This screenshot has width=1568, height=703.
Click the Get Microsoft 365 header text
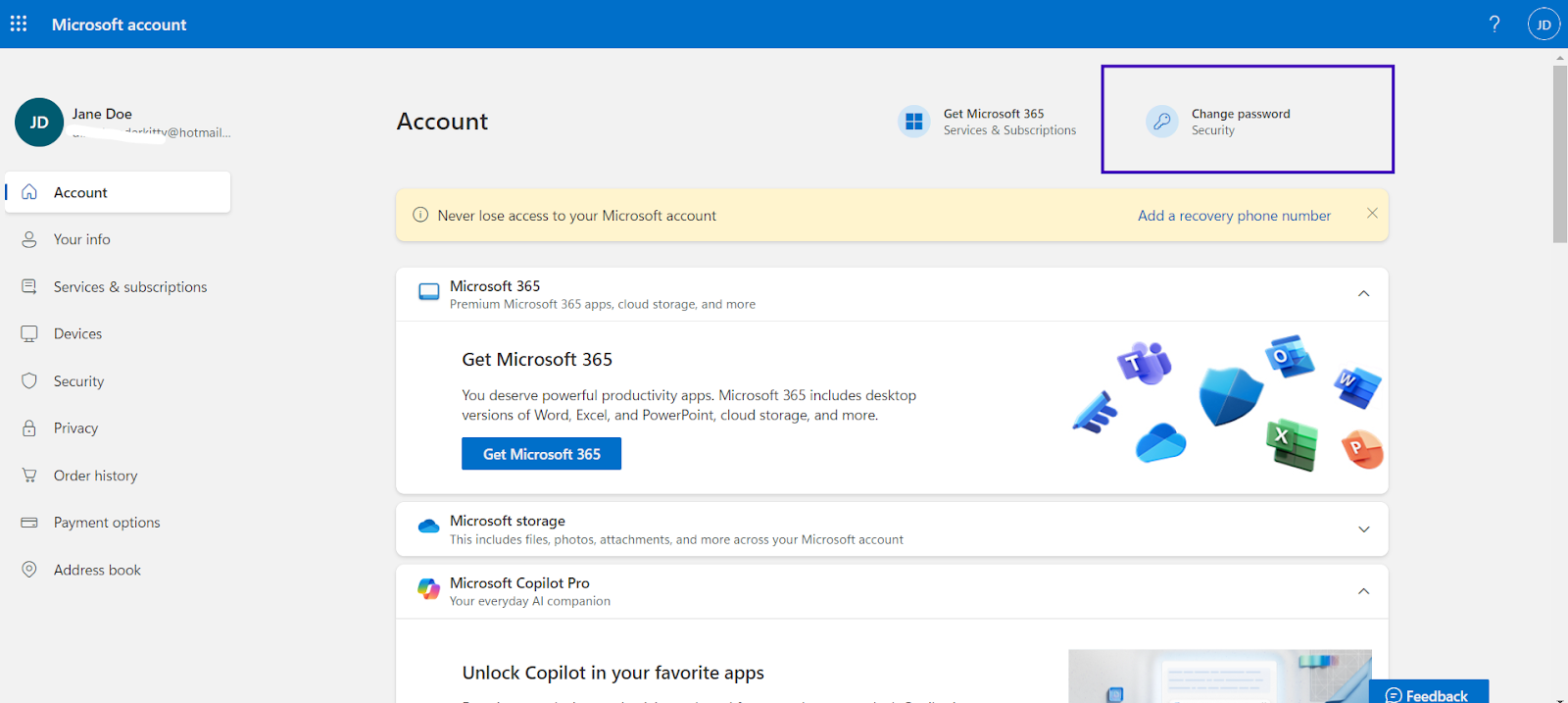[x=994, y=114]
